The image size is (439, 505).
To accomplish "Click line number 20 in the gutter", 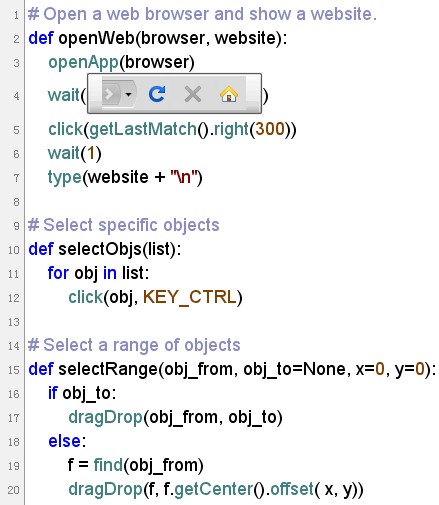I will (x=14, y=490).
